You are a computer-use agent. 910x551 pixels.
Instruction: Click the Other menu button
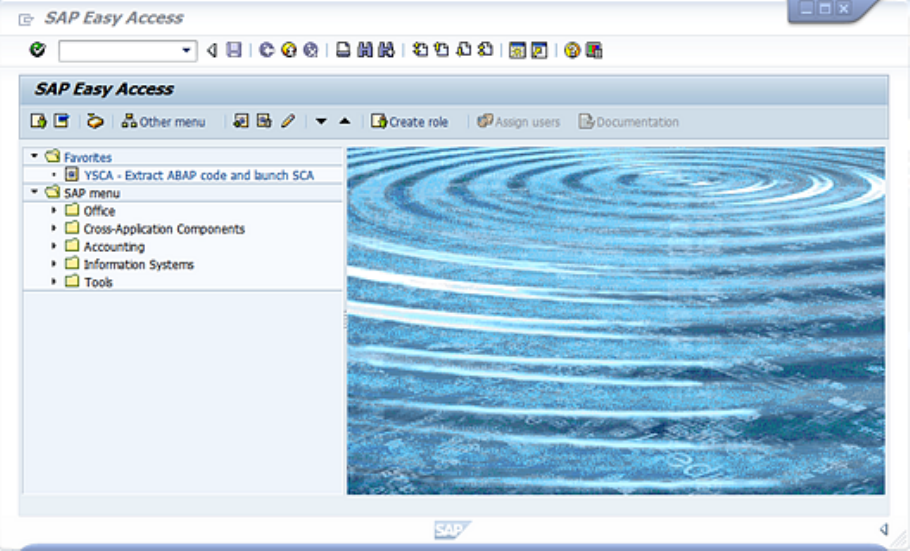(163, 121)
